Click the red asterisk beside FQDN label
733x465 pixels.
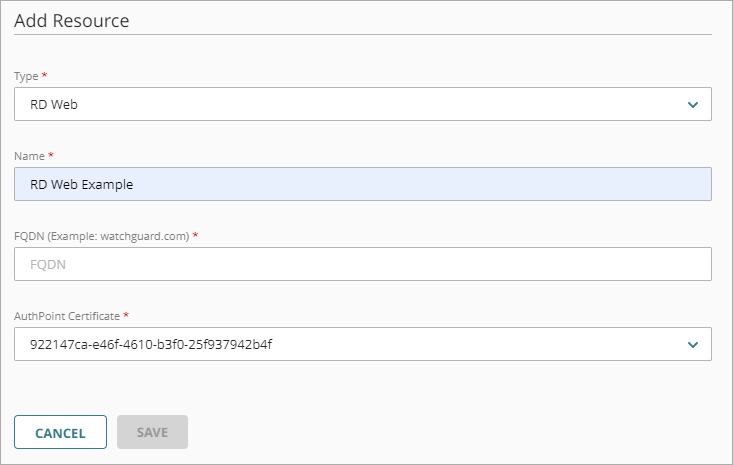click(x=195, y=235)
